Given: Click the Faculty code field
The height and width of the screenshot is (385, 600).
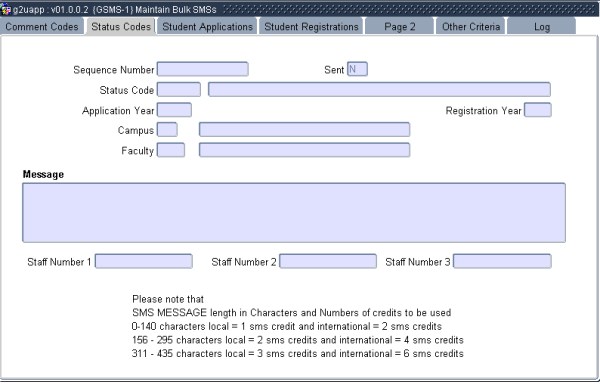Looking at the screenshot, I should coord(171,150).
